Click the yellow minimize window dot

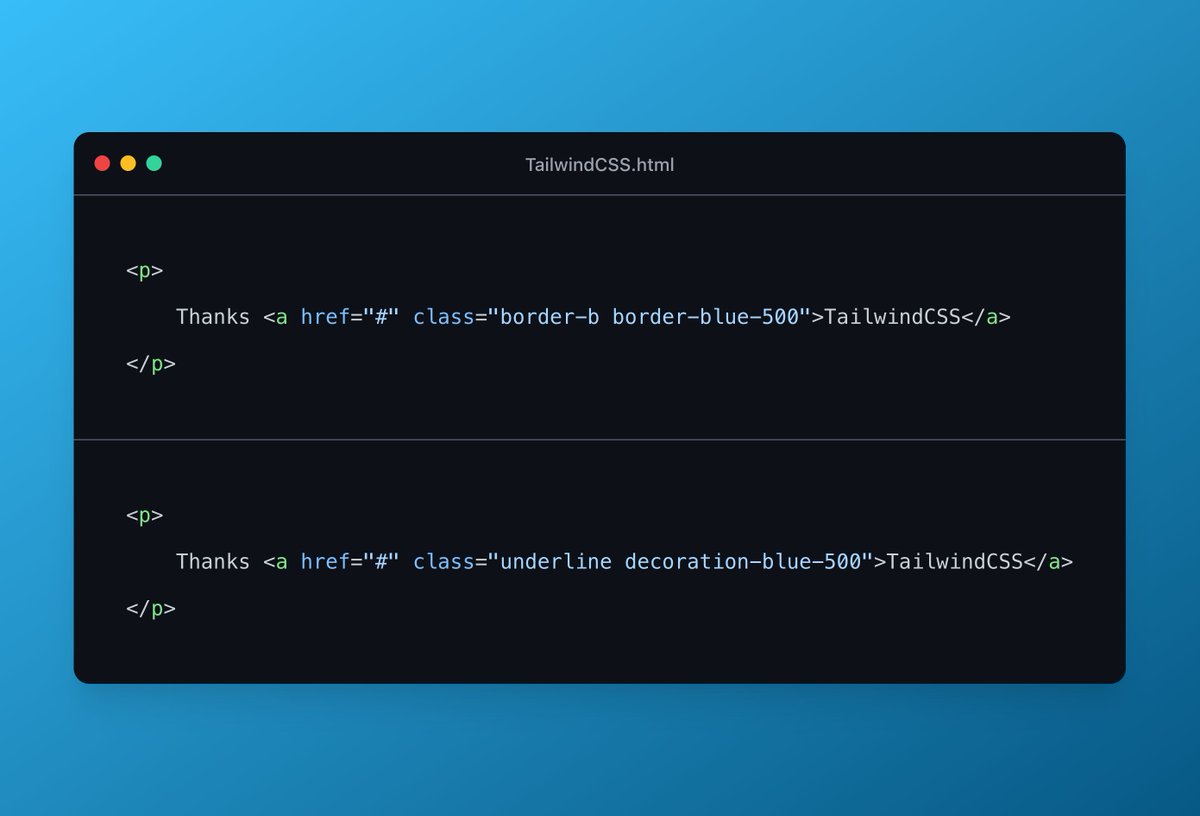click(x=128, y=163)
